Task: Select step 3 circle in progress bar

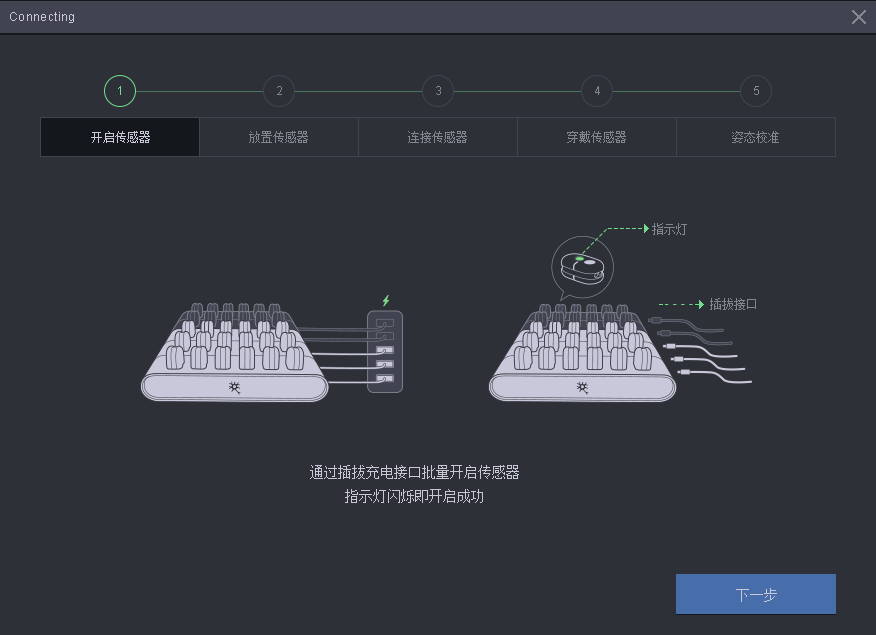Action: point(438,91)
